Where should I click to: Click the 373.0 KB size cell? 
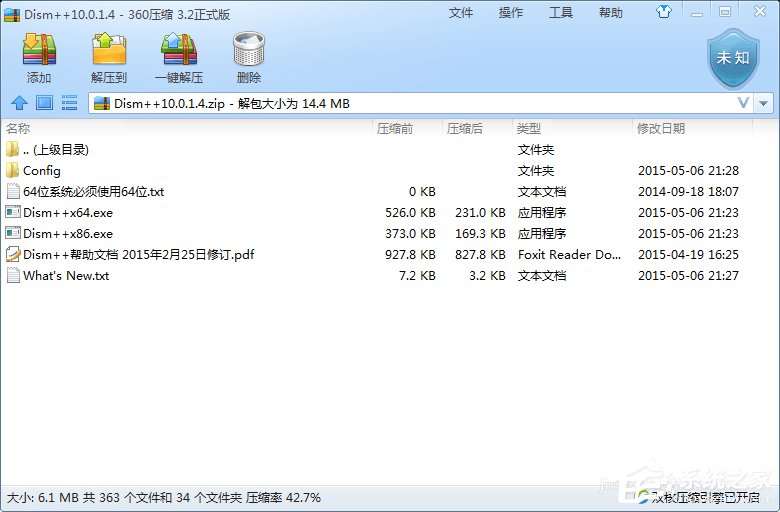(x=410, y=233)
